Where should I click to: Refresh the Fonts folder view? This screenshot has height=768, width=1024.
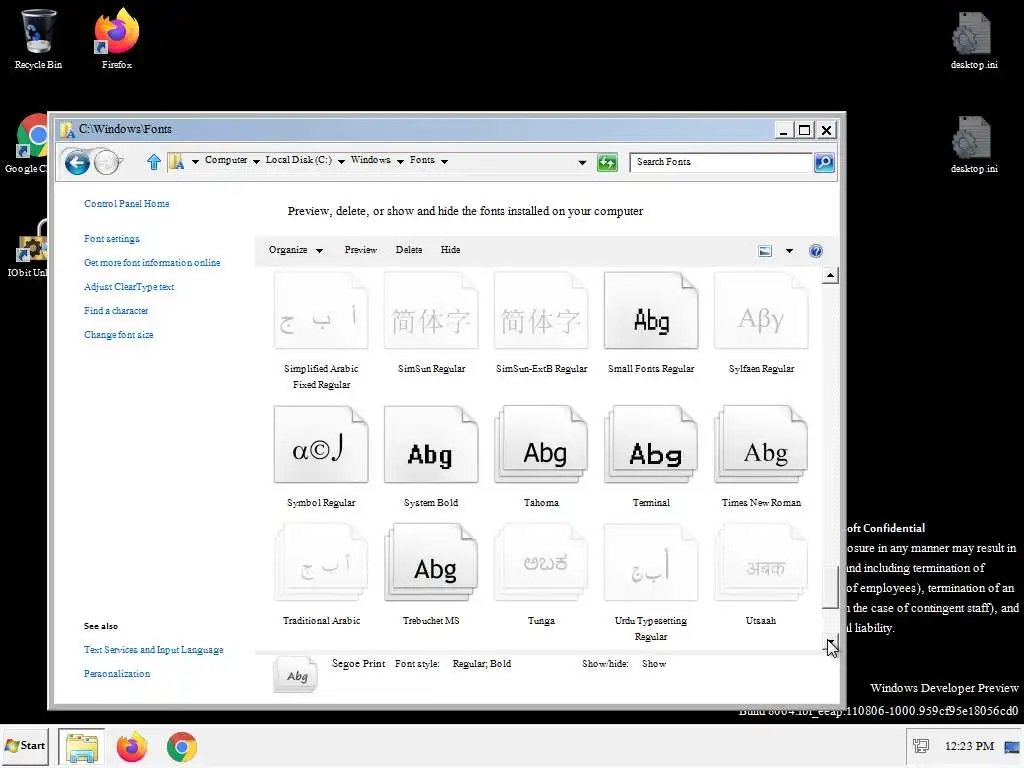point(607,162)
